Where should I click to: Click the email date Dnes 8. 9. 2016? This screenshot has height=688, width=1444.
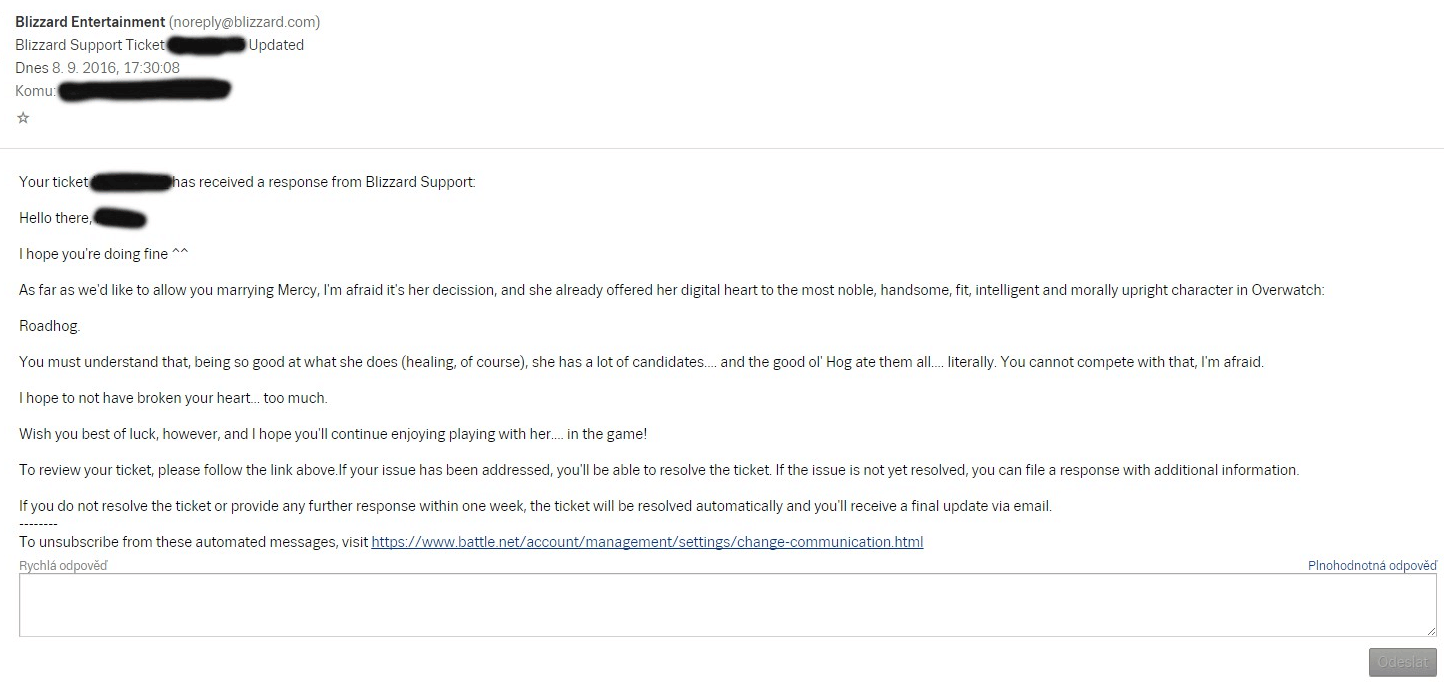(x=98, y=68)
